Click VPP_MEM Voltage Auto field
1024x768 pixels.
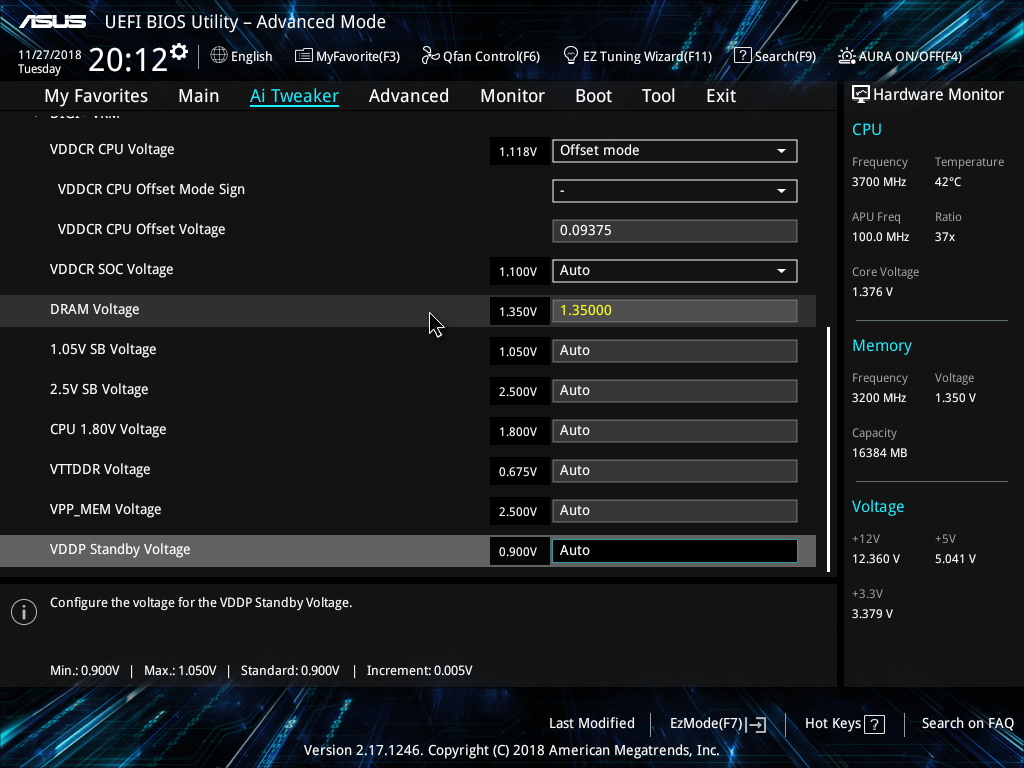(675, 511)
